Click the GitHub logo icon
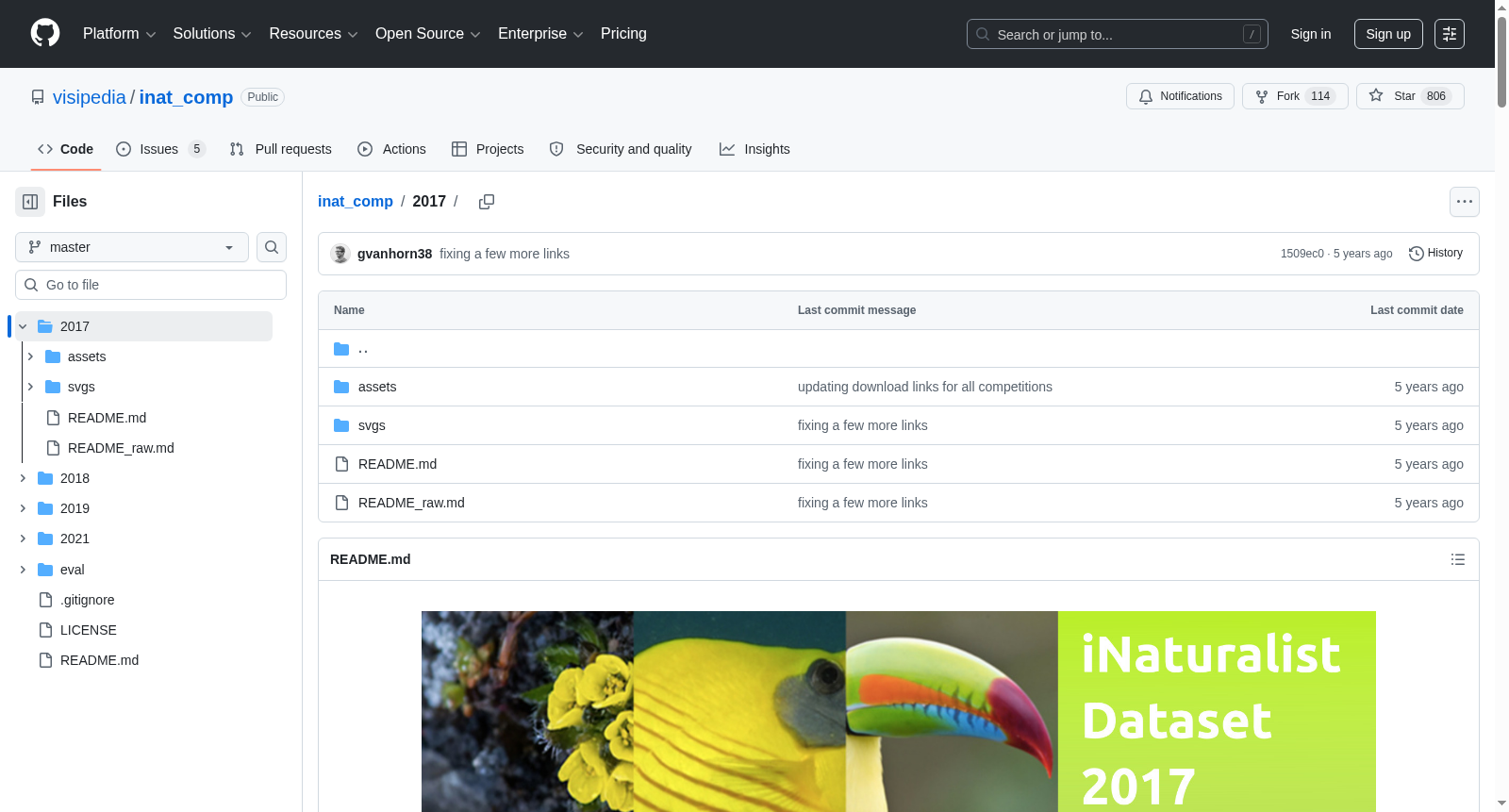1509x812 pixels. coord(45,33)
